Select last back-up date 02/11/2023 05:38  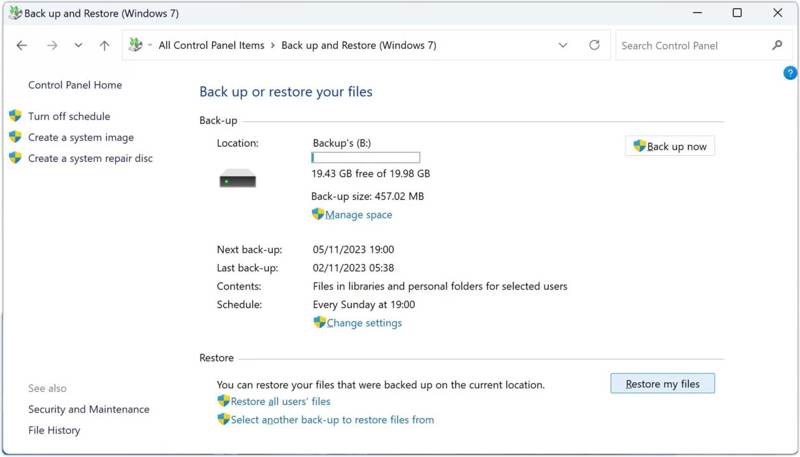(x=354, y=268)
